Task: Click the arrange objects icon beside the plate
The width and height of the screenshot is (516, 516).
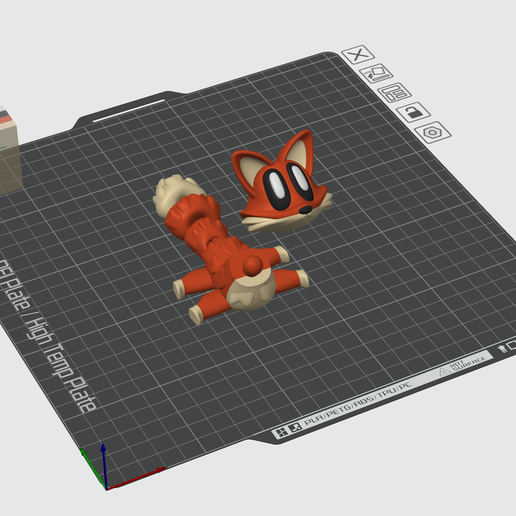Action: coord(394,92)
